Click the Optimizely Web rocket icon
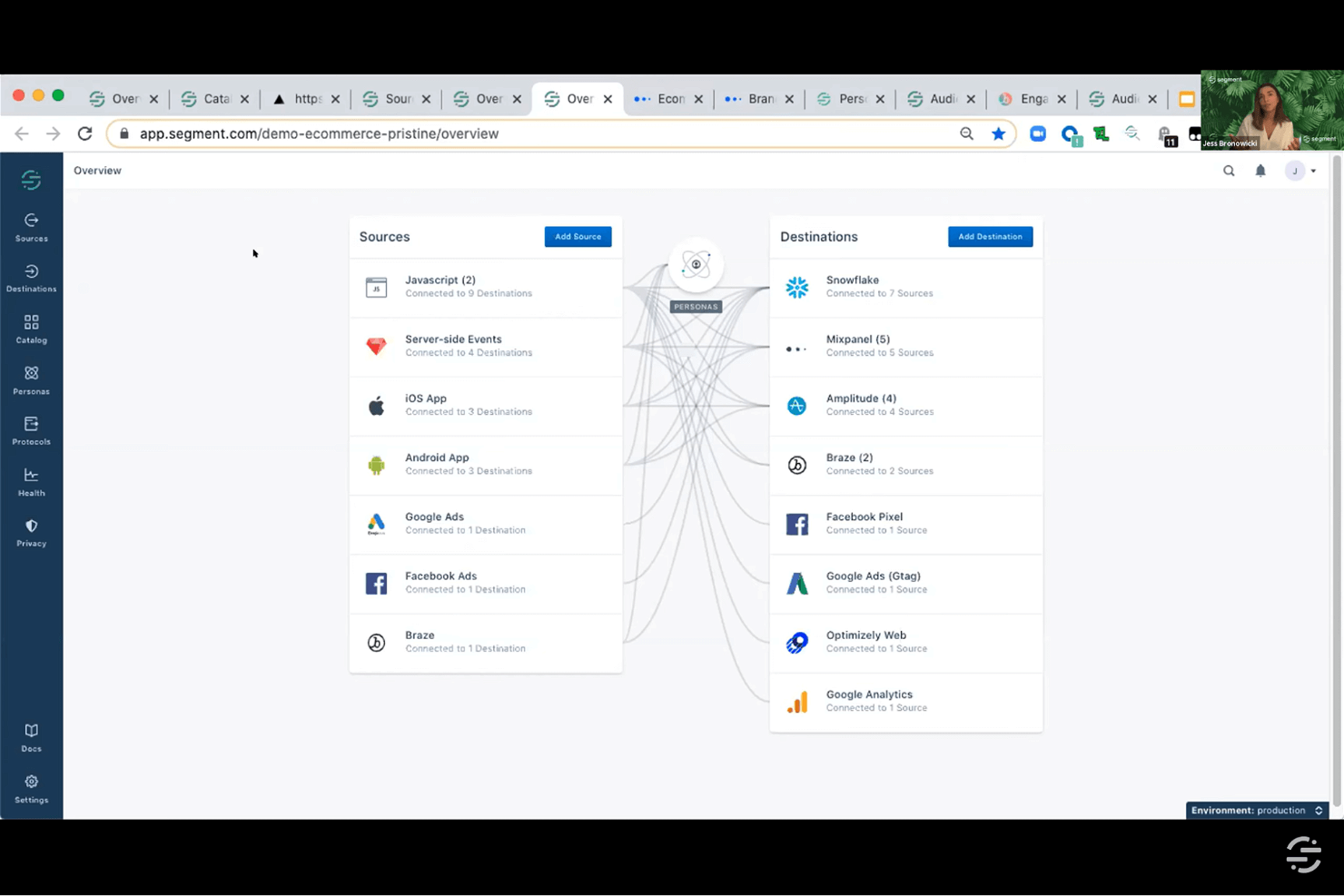The height and width of the screenshot is (896, 1344). click(796, 643)
